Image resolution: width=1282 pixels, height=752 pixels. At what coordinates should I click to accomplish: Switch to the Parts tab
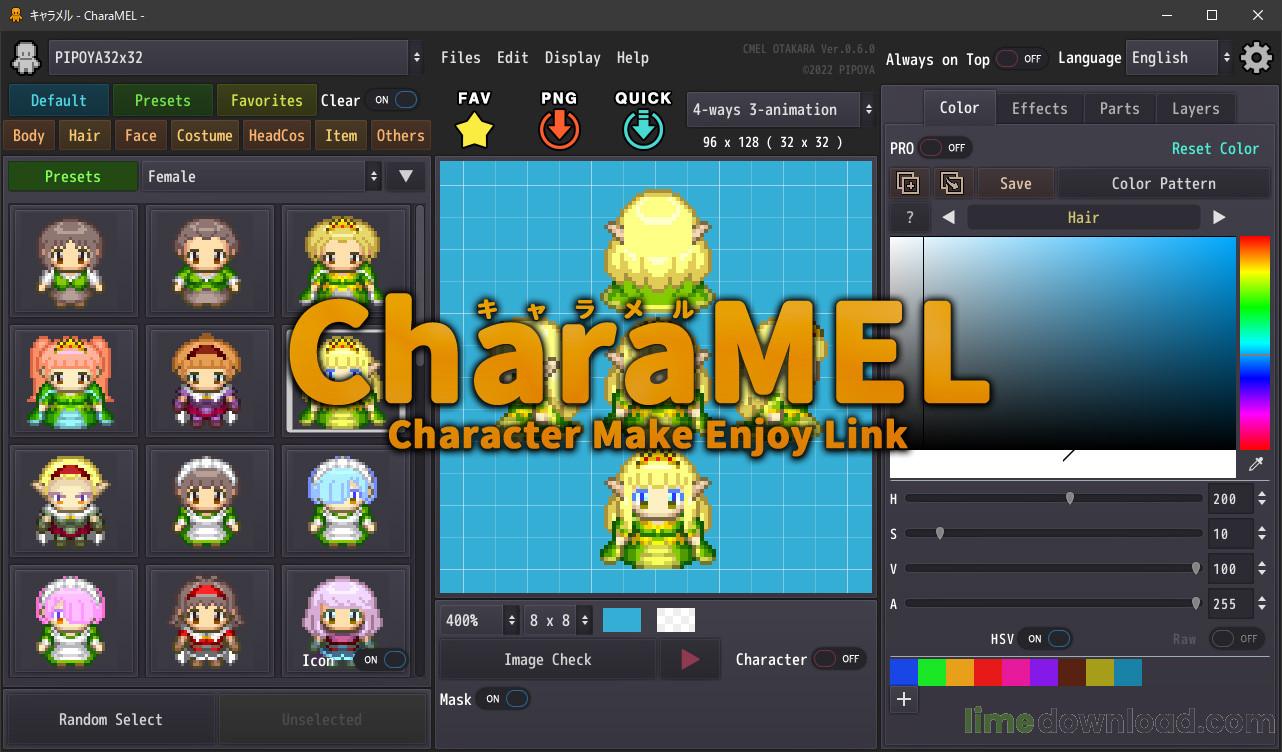coord(1119,109)
